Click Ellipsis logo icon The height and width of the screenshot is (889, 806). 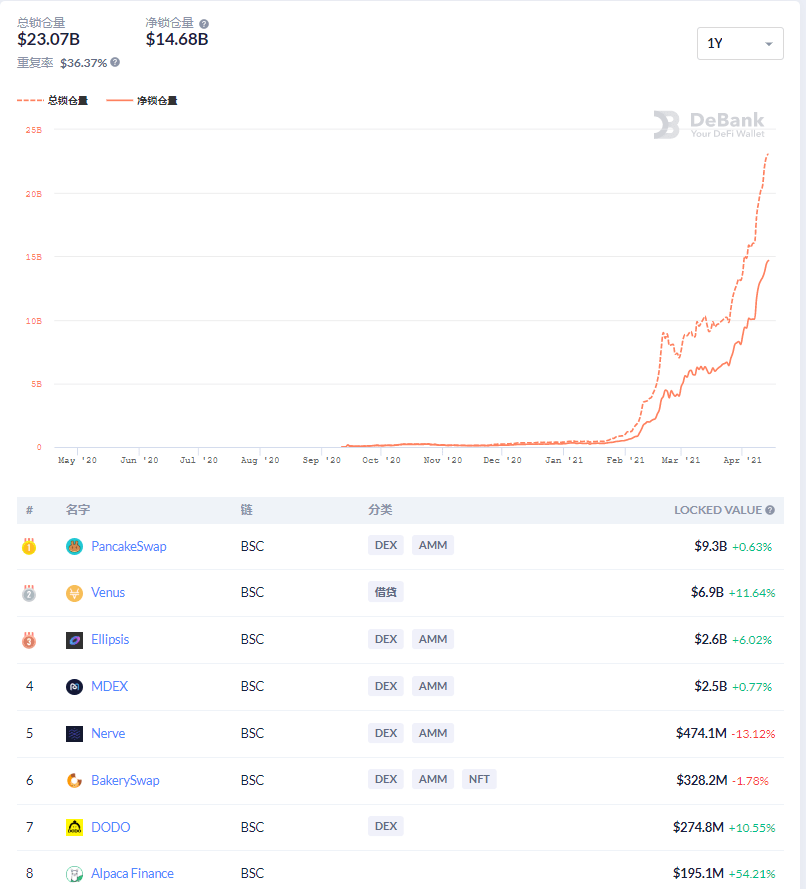coord(74,640)
